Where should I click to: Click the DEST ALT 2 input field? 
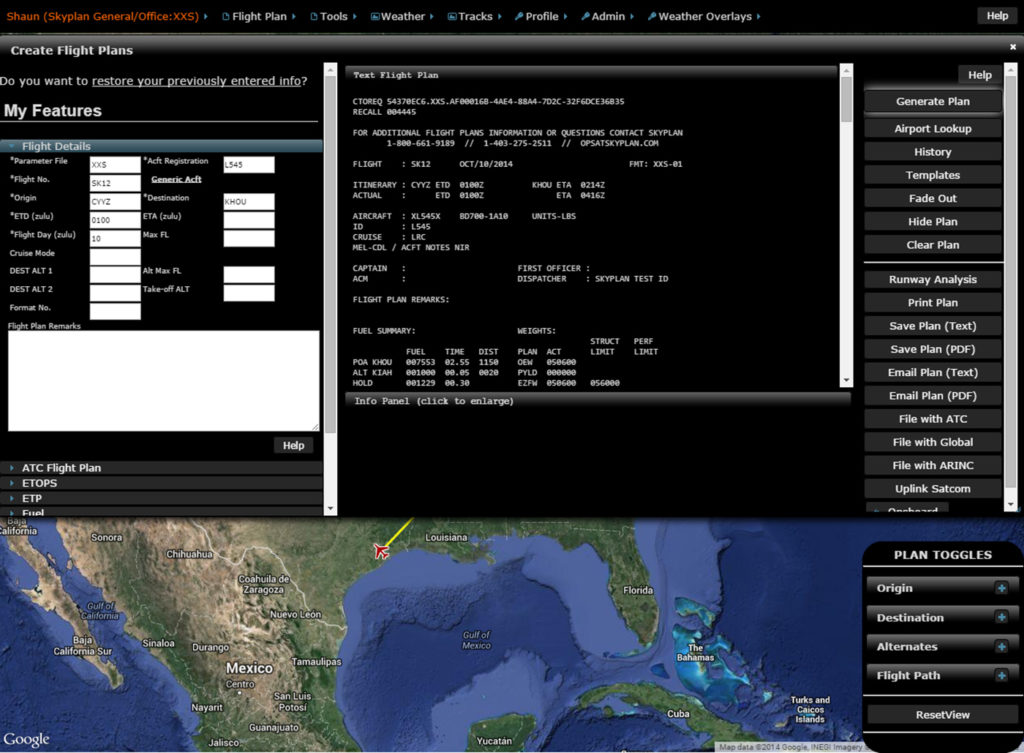coord(115,293)
